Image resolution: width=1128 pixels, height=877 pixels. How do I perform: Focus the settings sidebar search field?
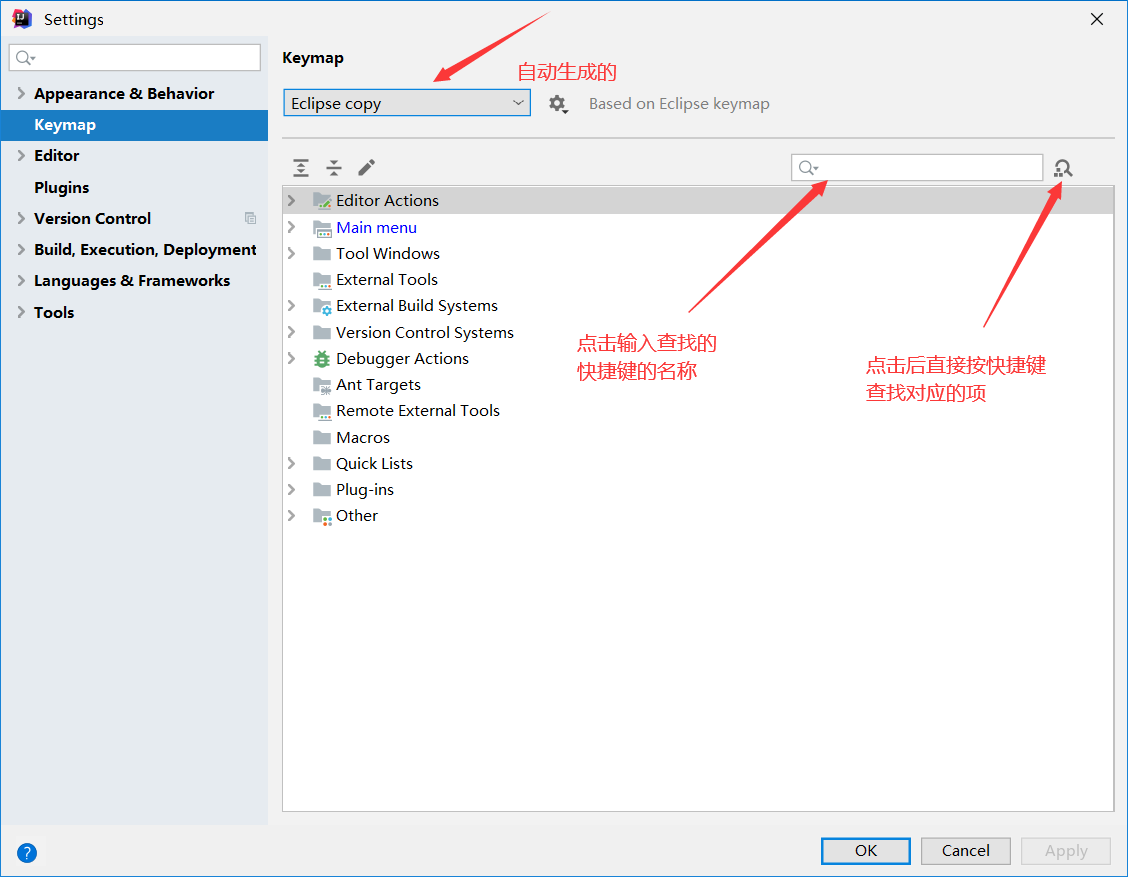click(x=135, y=58)
